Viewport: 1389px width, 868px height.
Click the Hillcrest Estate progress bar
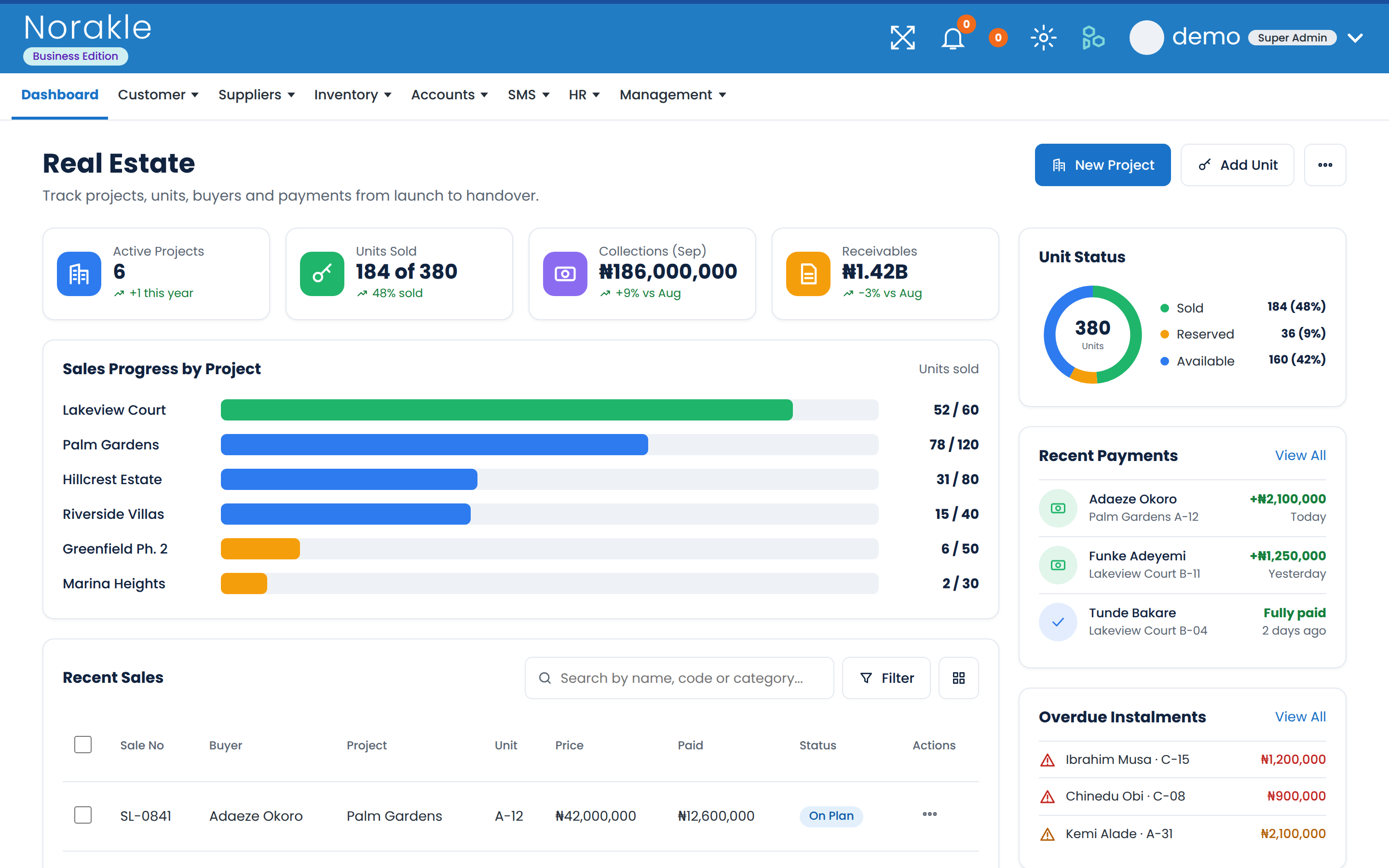549,479
